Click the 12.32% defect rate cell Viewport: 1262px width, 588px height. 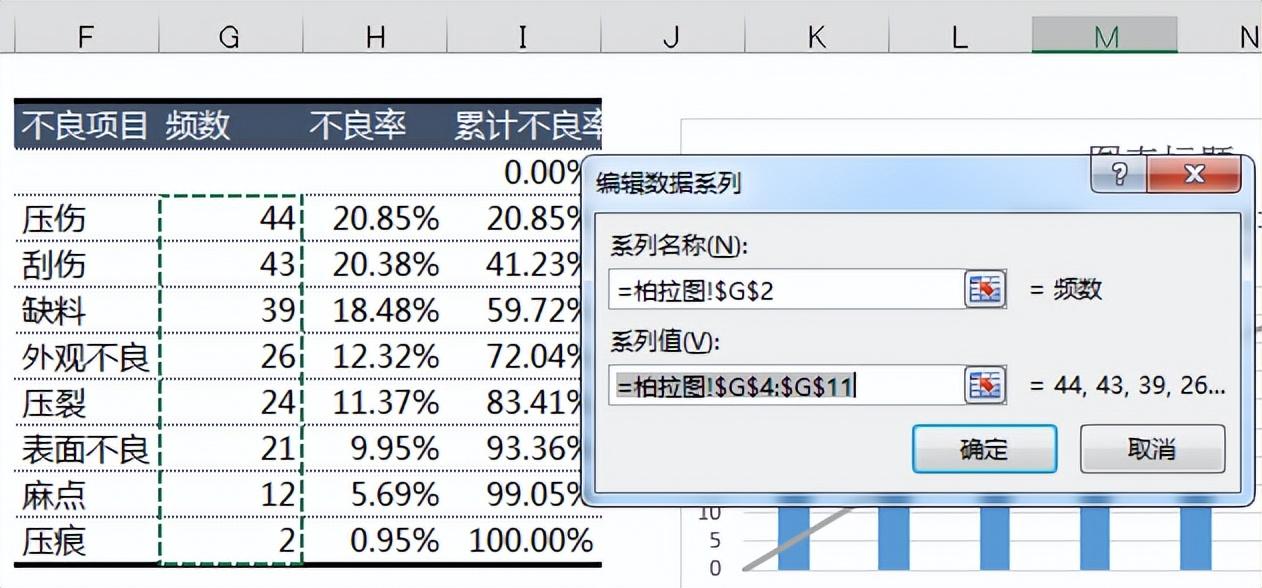tap(375, 356)
